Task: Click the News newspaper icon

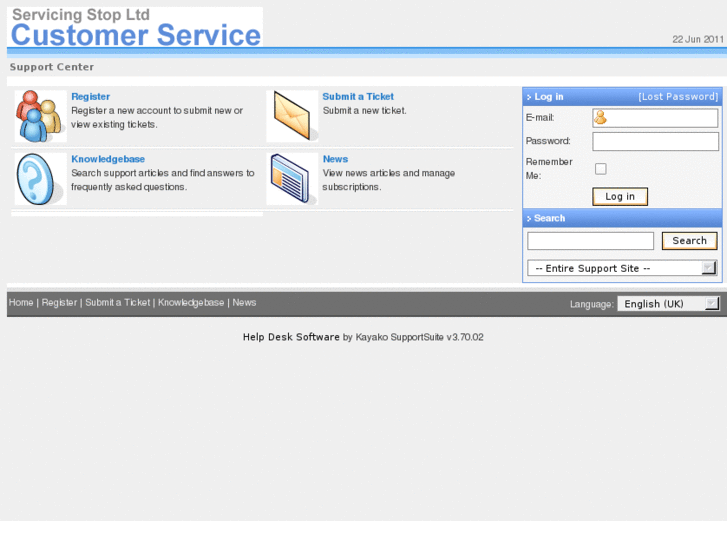Action: point(292,179)
